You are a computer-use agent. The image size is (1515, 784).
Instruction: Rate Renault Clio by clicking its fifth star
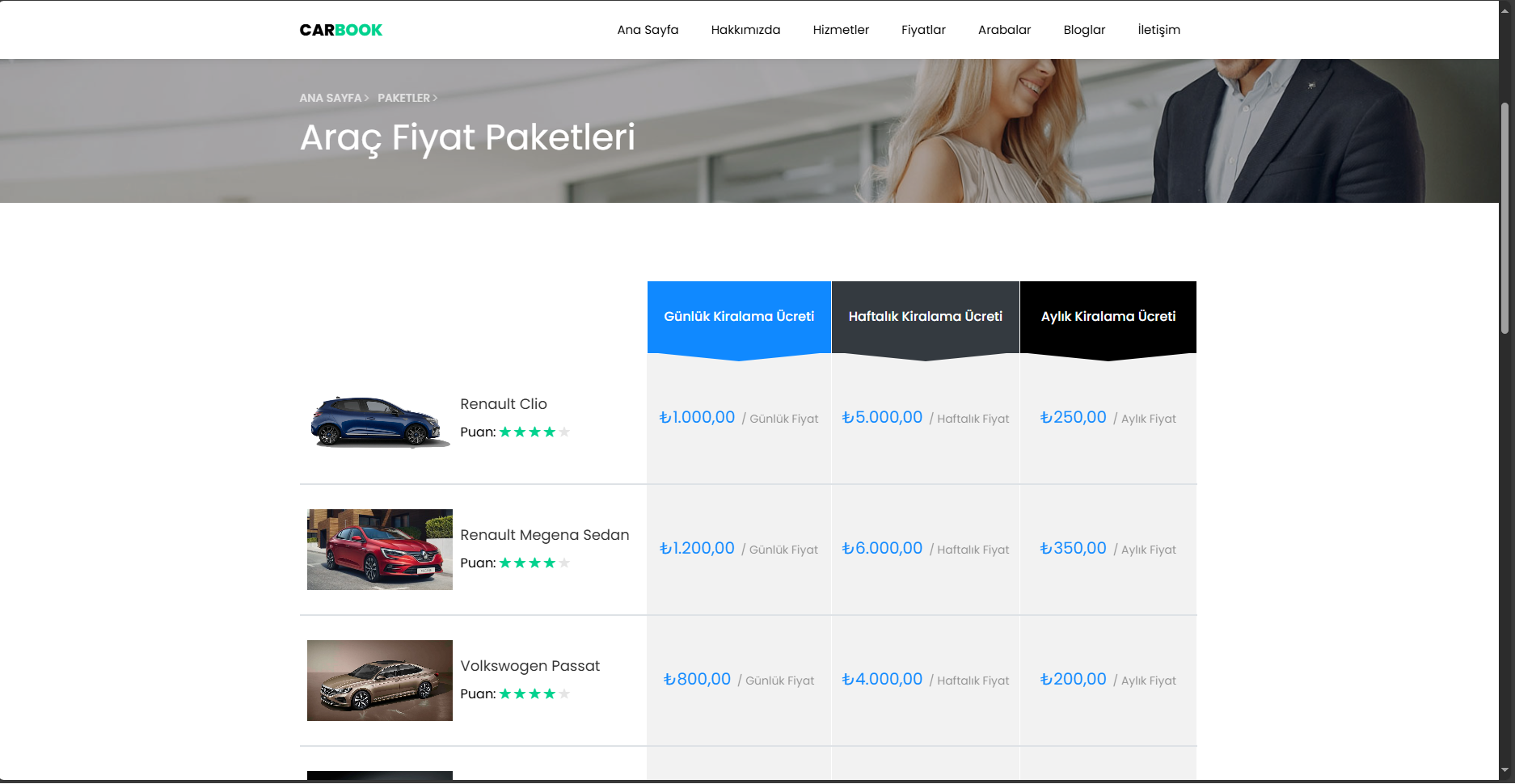[x=565, y=432]
